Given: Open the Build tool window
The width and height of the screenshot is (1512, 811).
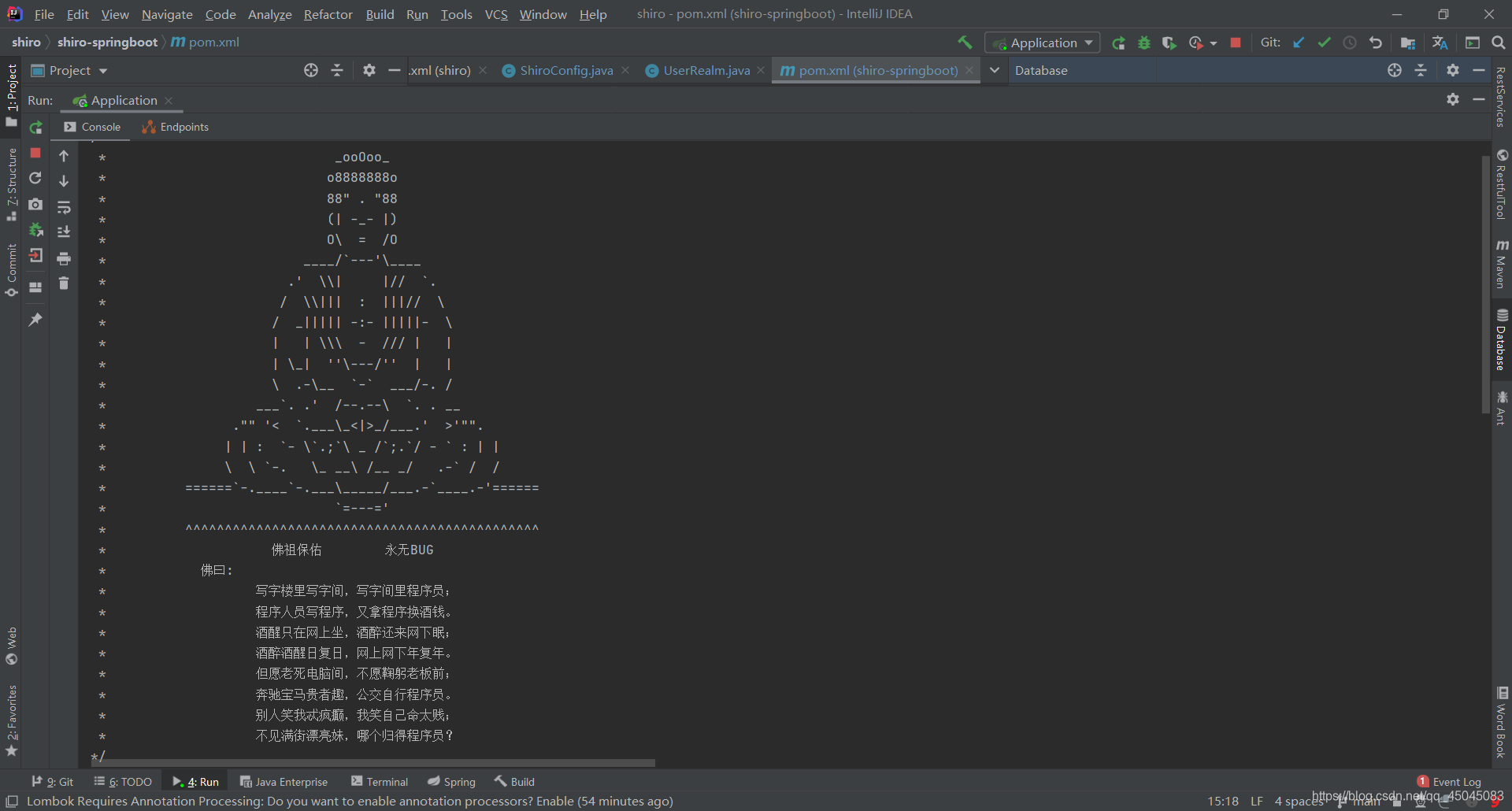Looking at the screenshot, I should click(x=514, y=782).
